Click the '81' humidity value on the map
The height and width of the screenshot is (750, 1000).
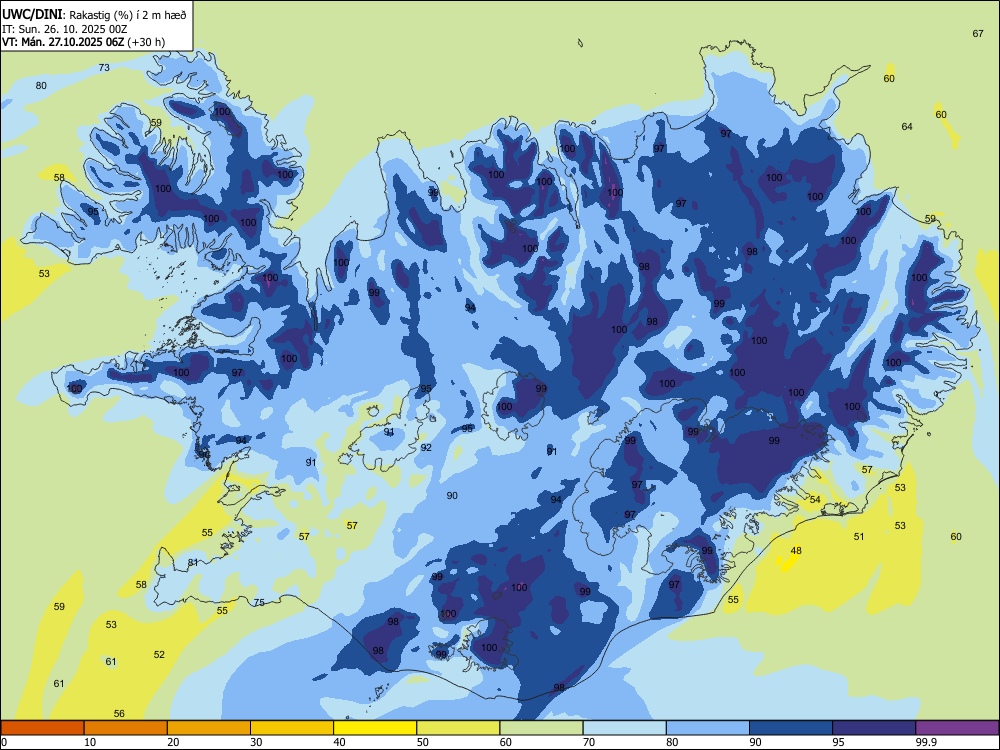click(x=193, y=562)
